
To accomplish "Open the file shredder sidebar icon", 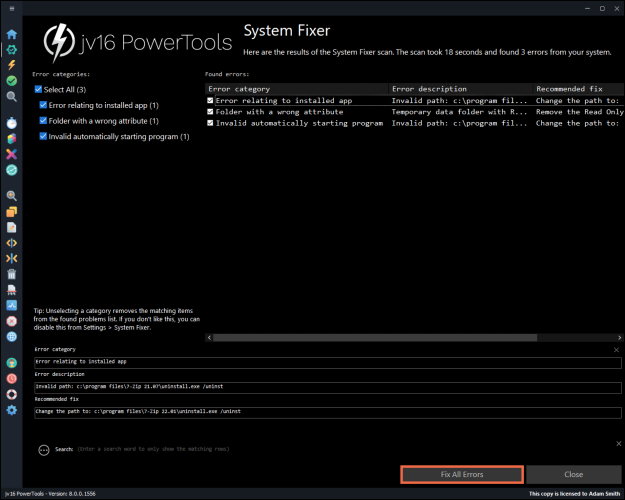I will 12,290.
